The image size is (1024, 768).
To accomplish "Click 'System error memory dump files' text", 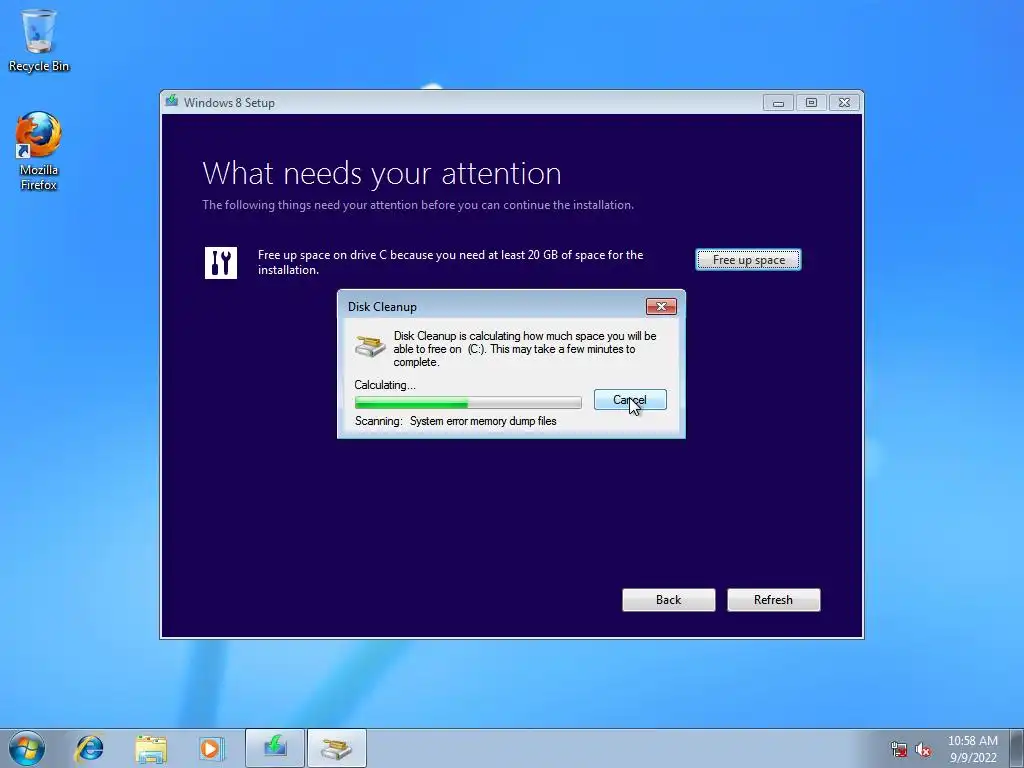I will 483,421.
